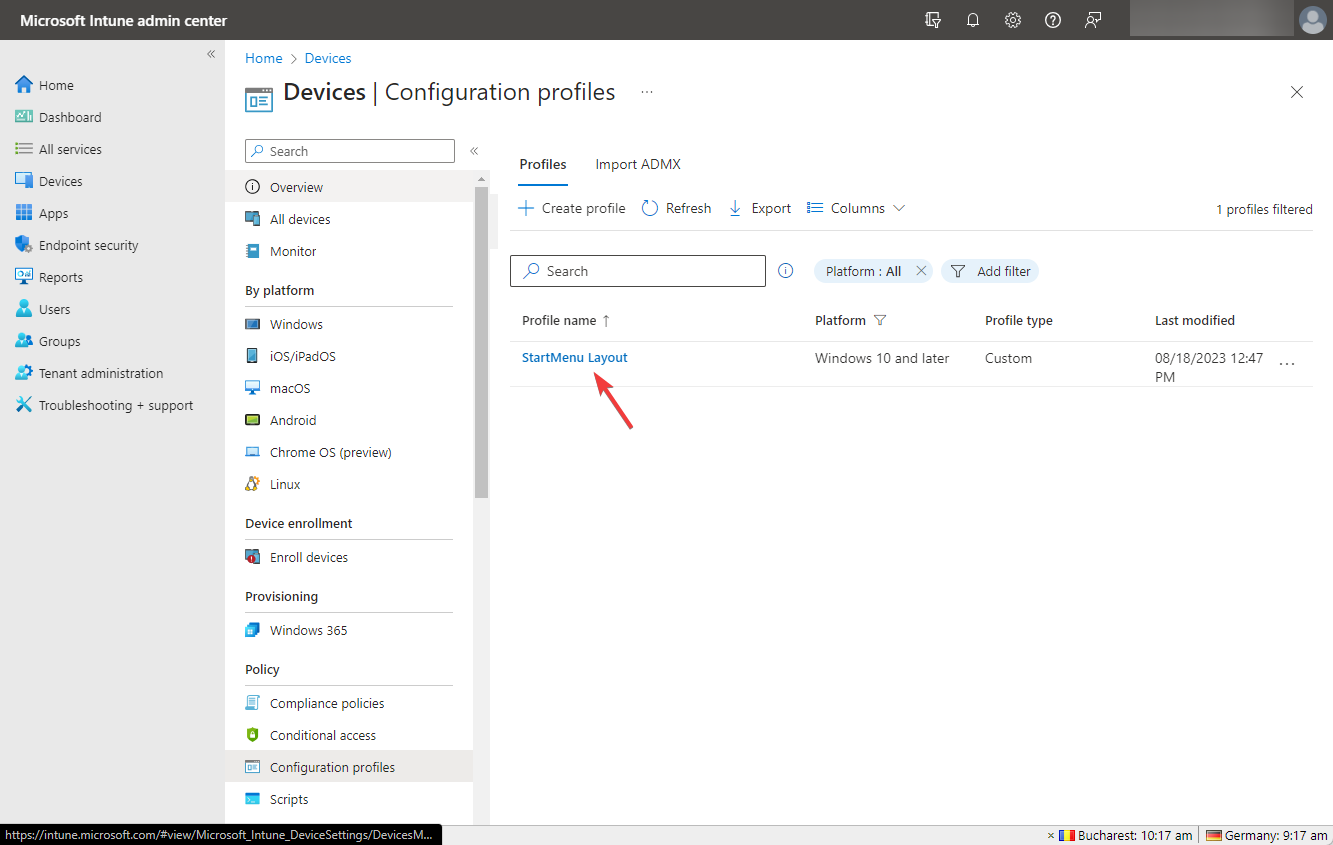
Task: Switch to the Import ADMX tab
Action: (x=637, y=164)
